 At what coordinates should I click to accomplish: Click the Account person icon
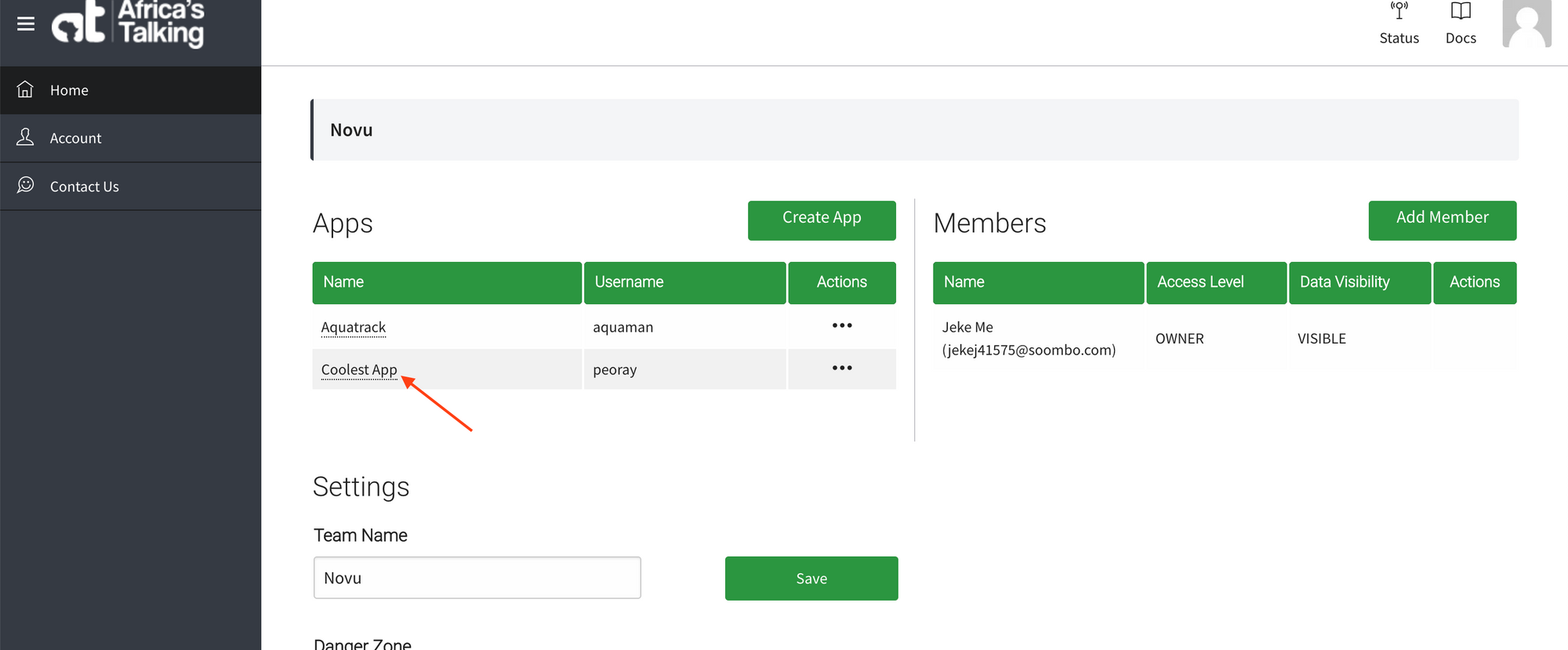point(26,137)
